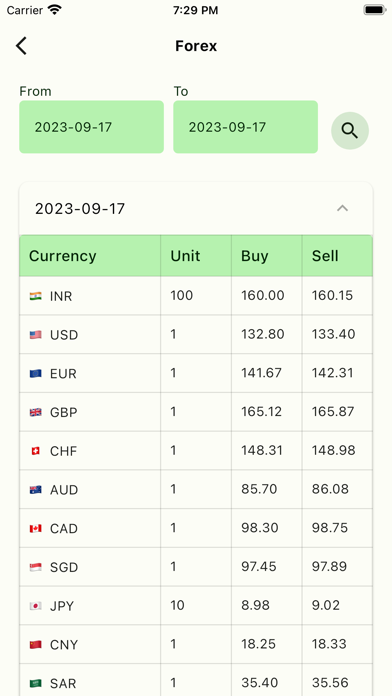The height and width of the screenshot is (696, 392).
Task: Select the EU flag icon
Action: [x=36, y=373]
